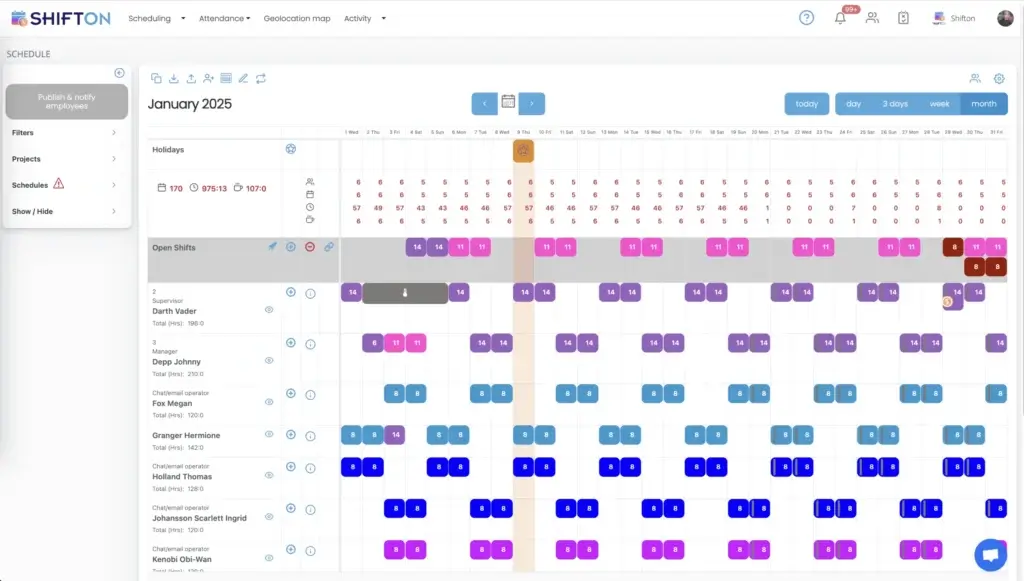The height and width of the screenshot is (581, 1024).
Task: Click the link icon in Open Shifts row
Action: [328, 246]
